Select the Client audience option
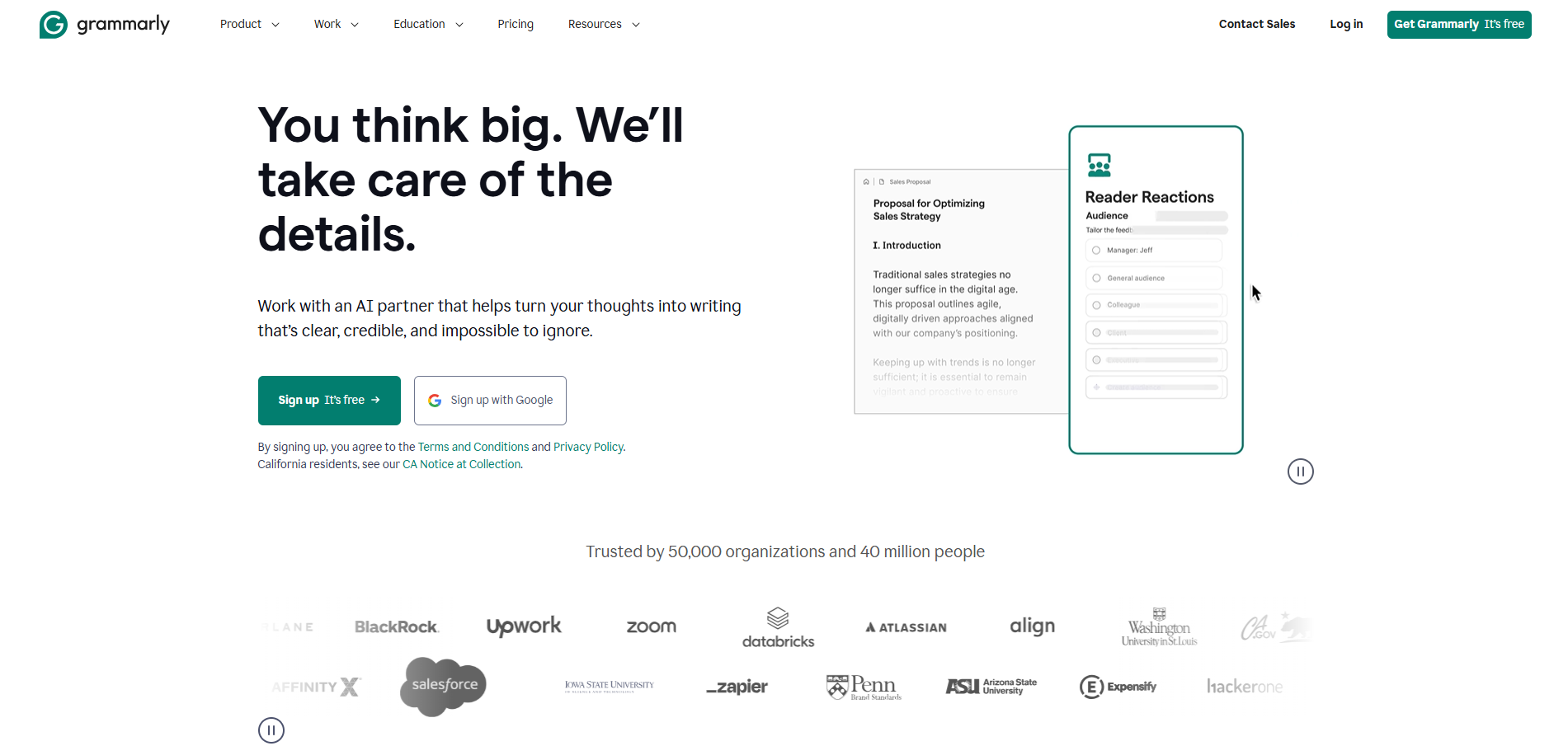The width and height of the screenshot is (1568, 746). pos(1156,332)
